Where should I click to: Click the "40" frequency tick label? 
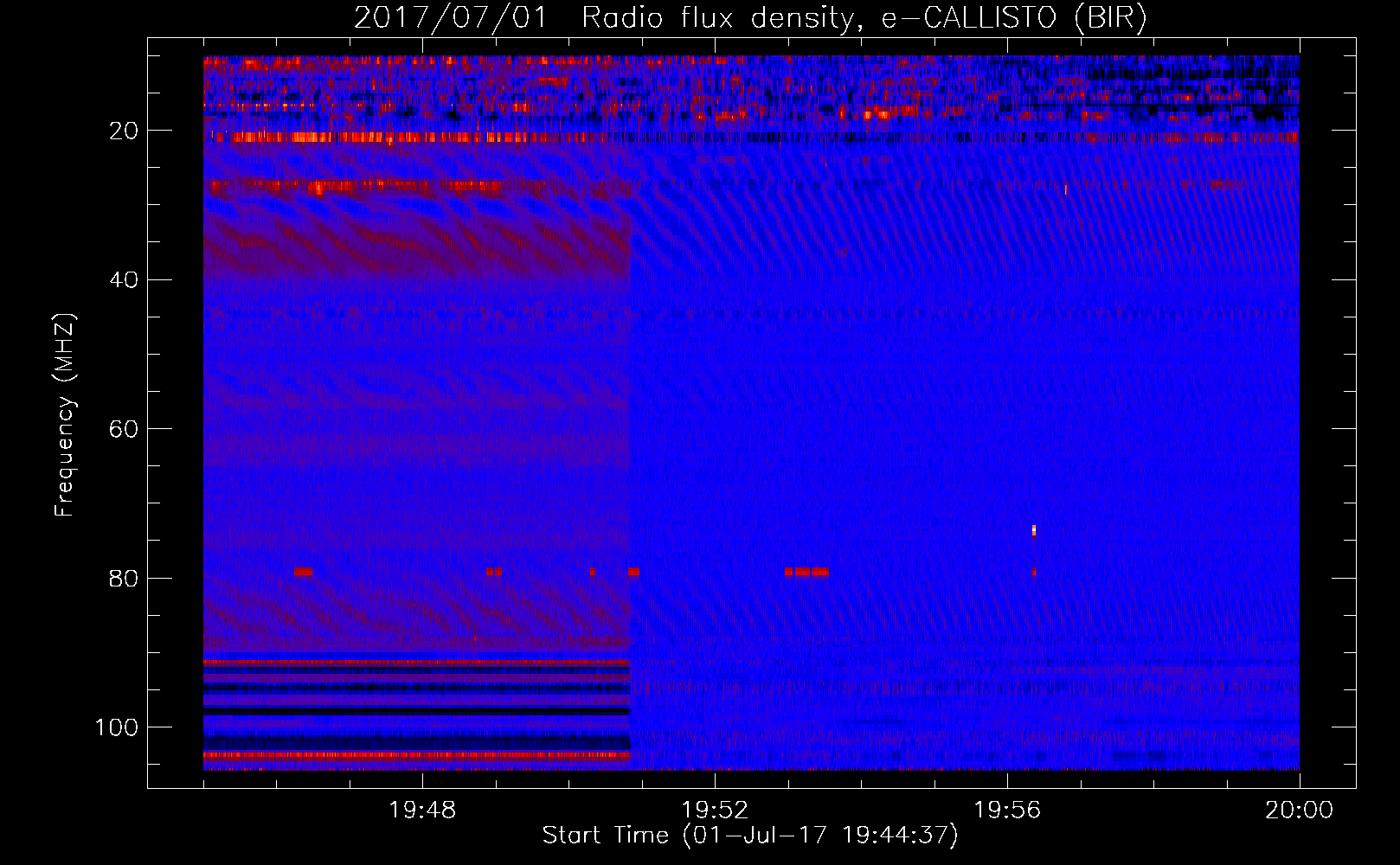[124, 280]
